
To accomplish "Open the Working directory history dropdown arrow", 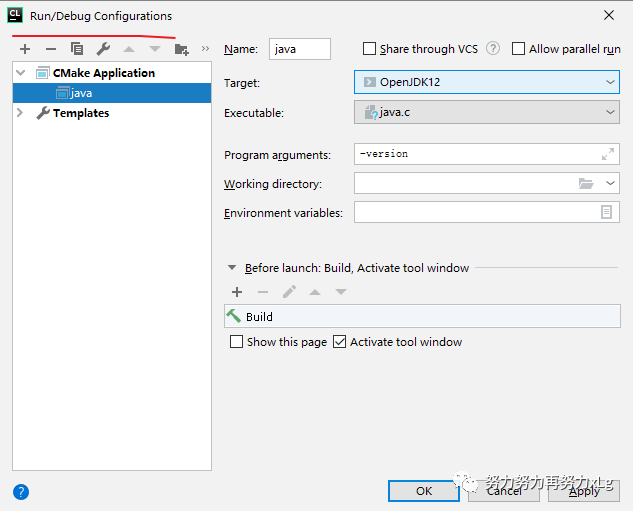I will pyautogui.click(x=610, y=183).
